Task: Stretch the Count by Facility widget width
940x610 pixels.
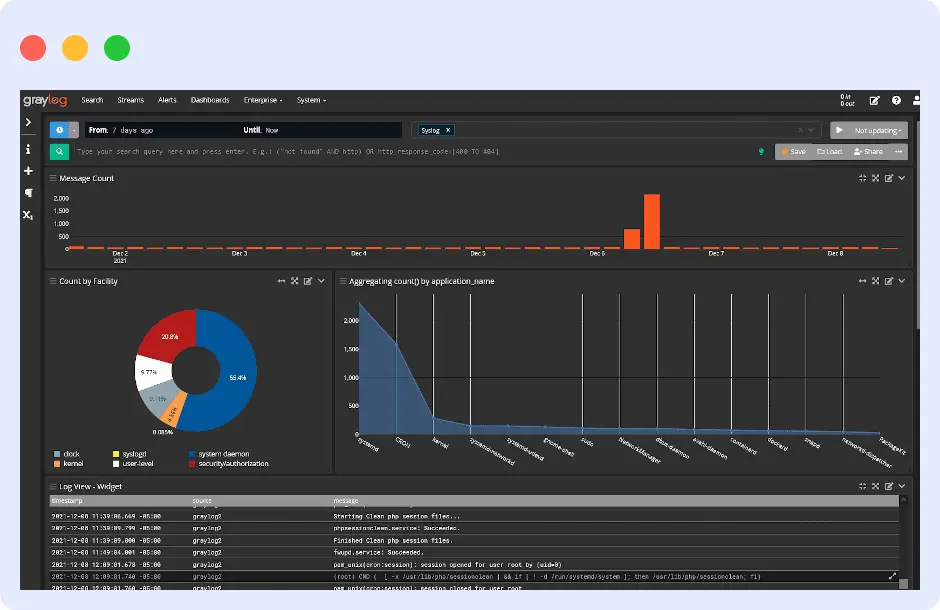Action: coord(281,281)
